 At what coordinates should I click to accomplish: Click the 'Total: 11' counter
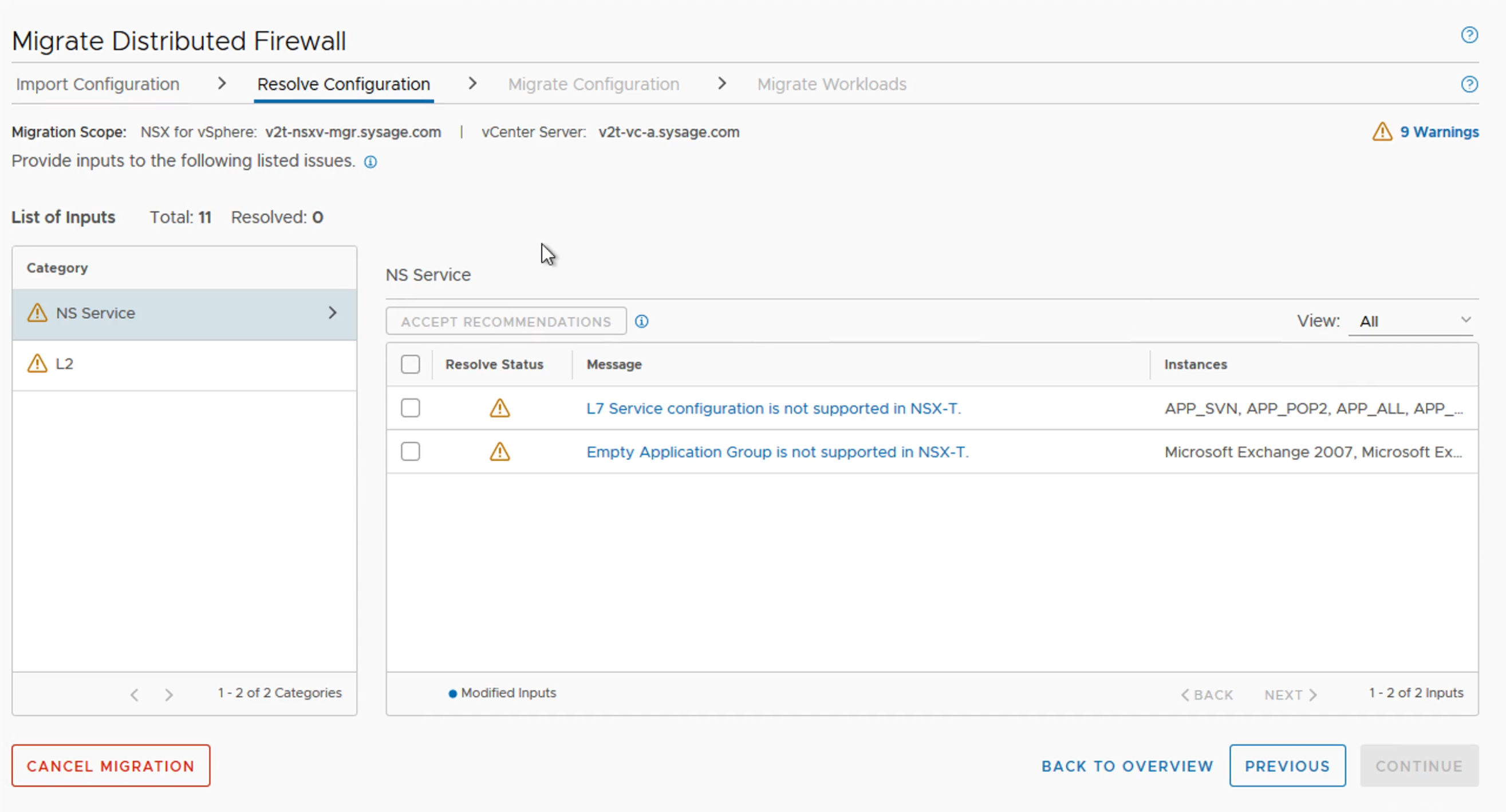pyautogui.click(x=180, y=218)
